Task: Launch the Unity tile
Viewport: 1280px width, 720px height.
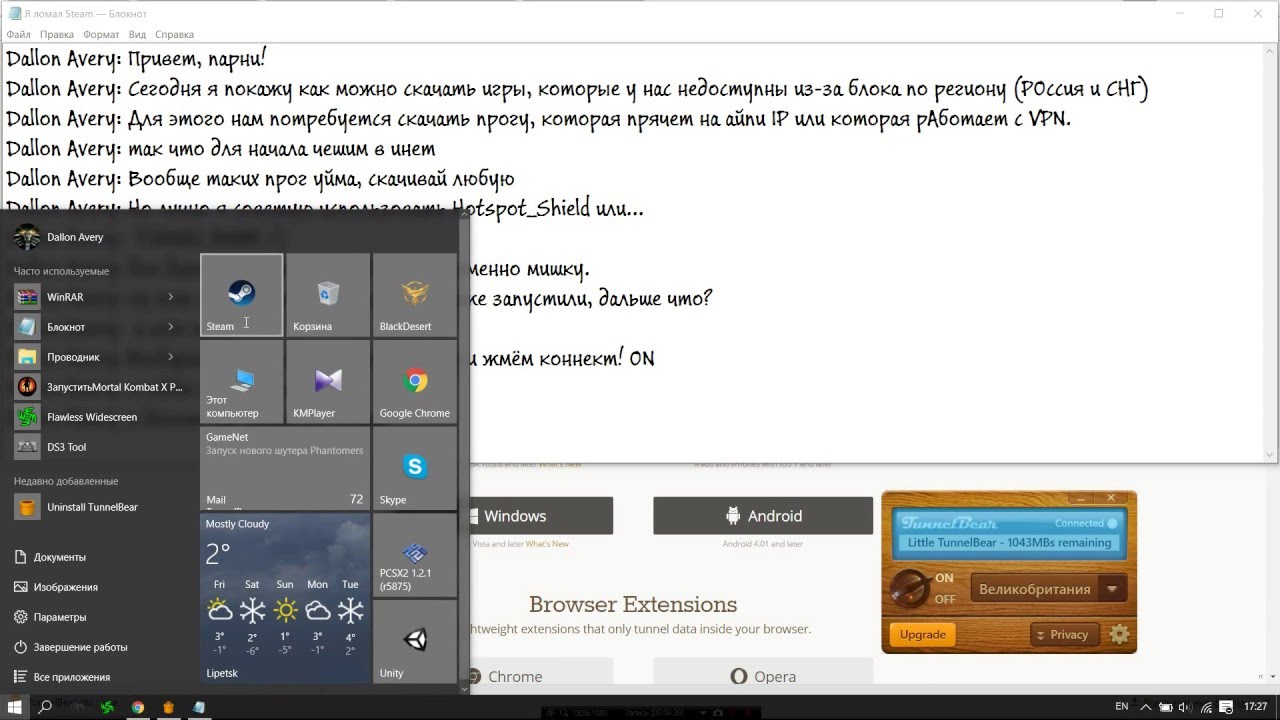Action: (x=415, y=641)
